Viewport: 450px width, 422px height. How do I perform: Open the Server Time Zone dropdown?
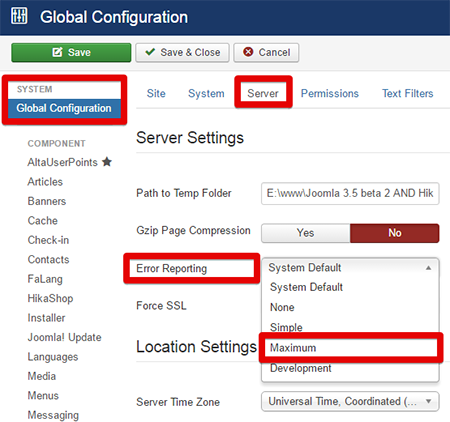click(350, 401)
